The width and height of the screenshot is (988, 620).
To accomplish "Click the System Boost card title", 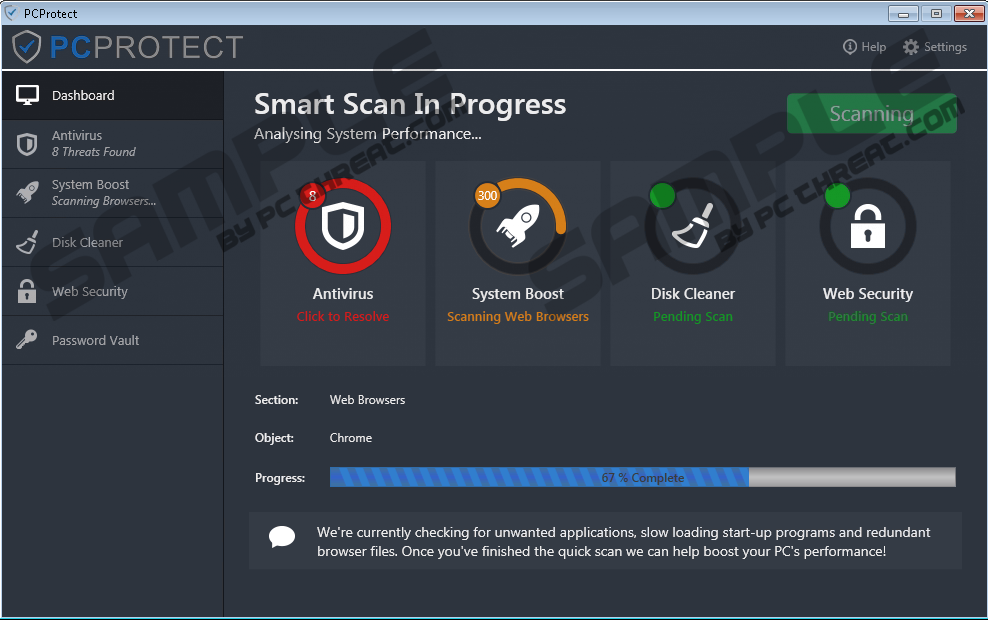I will 518,294.
